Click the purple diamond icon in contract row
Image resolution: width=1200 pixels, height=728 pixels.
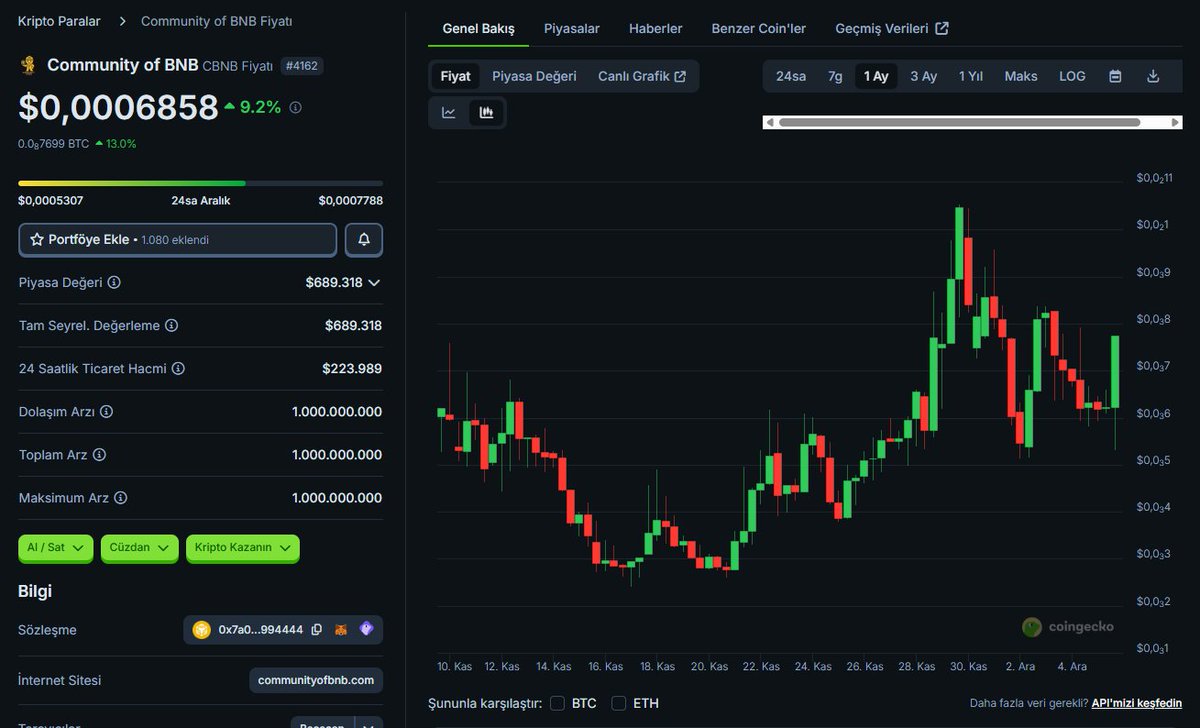pyautogui.click(x=366, y=629)
